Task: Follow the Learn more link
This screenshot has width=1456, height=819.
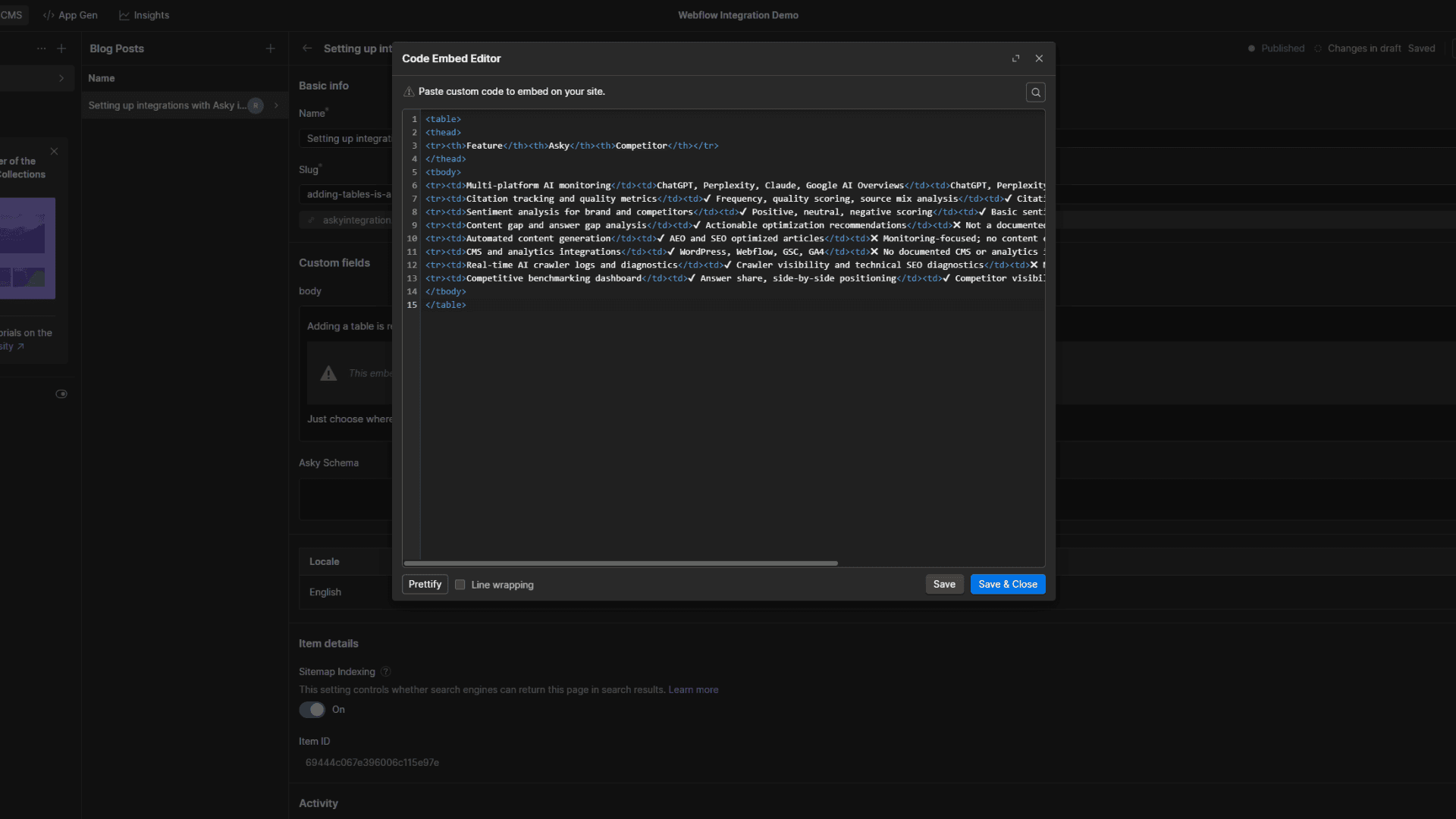Action: coord(693,690)
